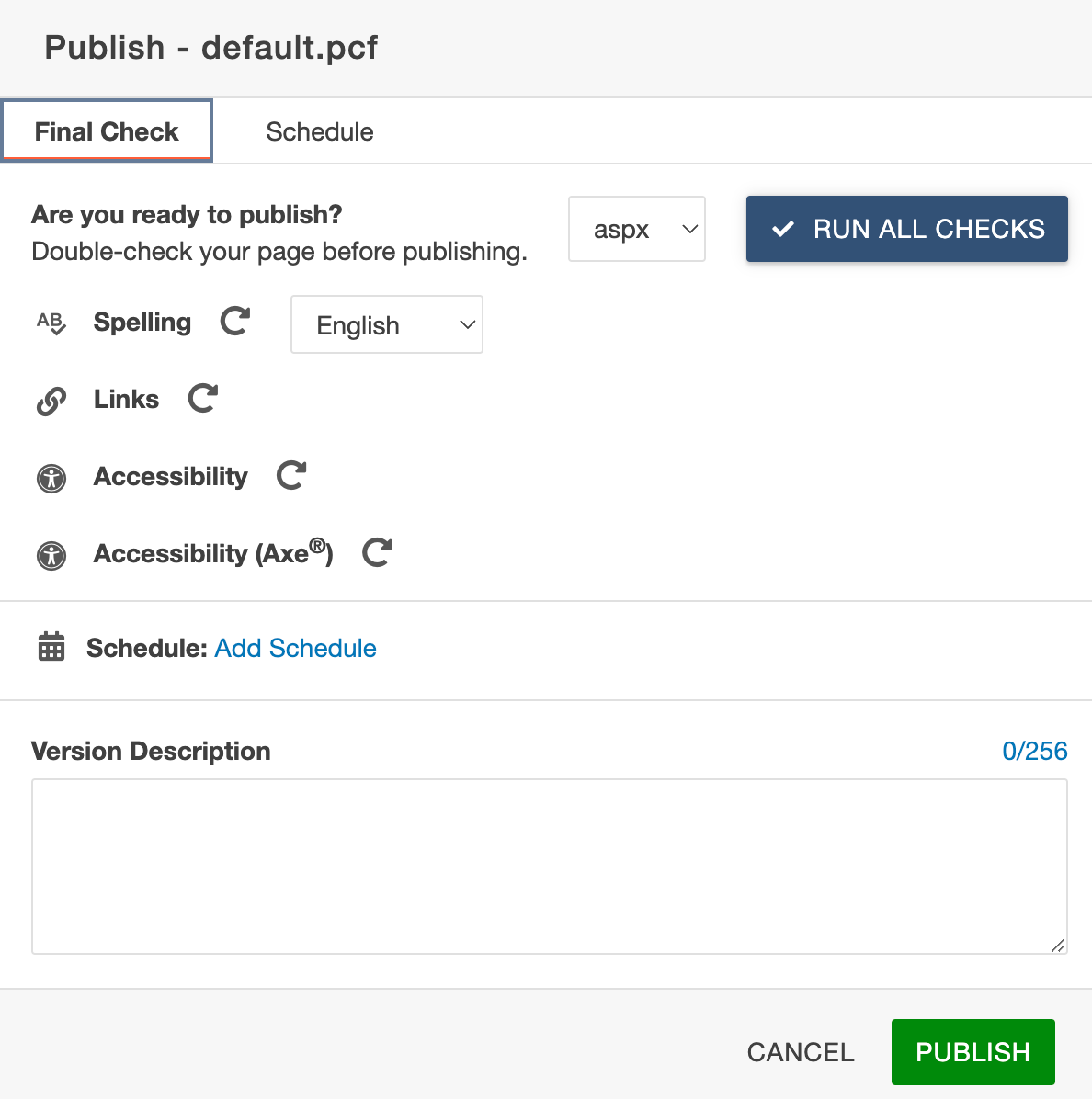
Task: Click the Spelling AB checkmark icon
Action: pyautogui.click(x=51, y=323)
